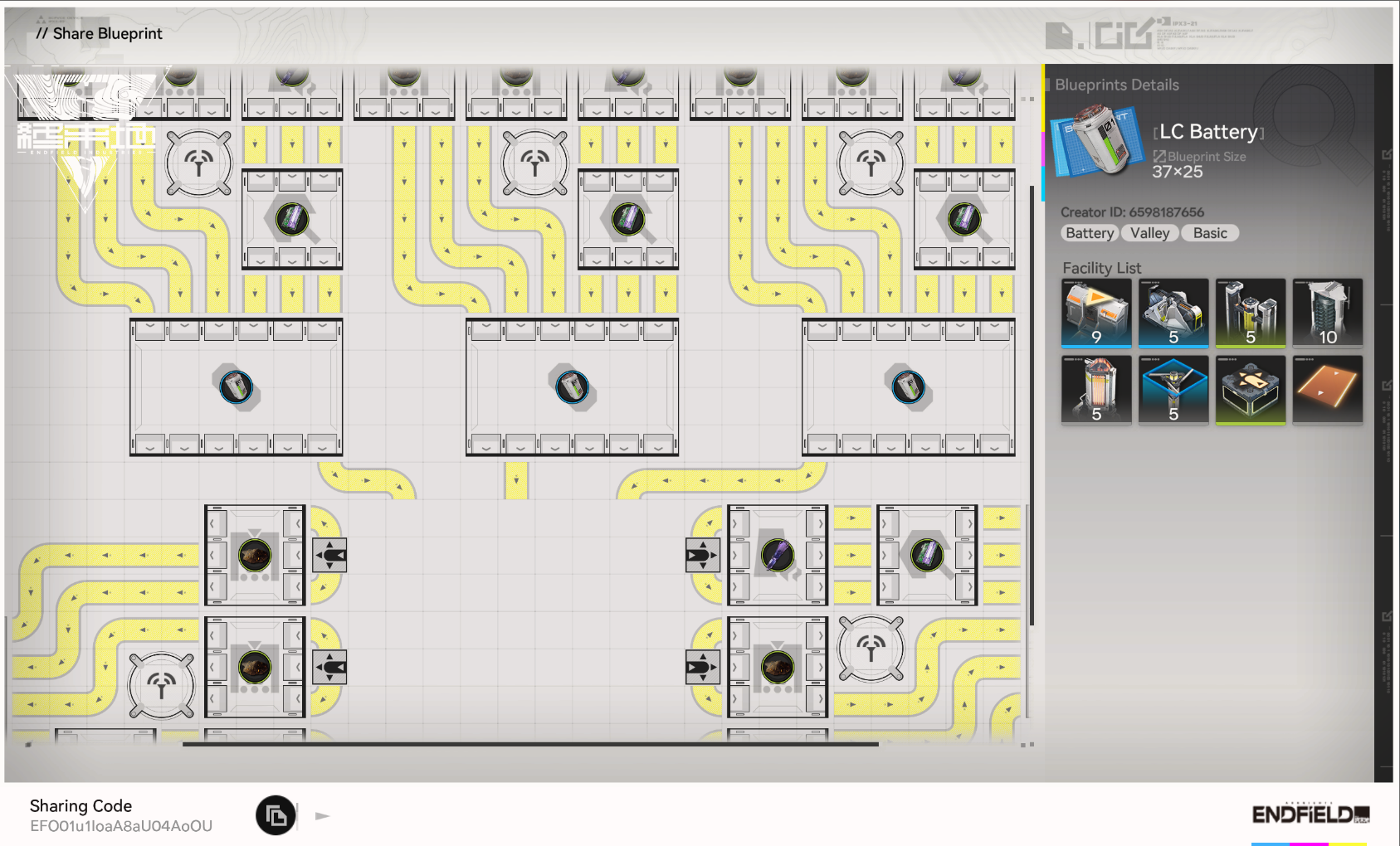Select the tower facility with count 10
Viewport: 1400px width, 846px height.
click(1328, 313)
